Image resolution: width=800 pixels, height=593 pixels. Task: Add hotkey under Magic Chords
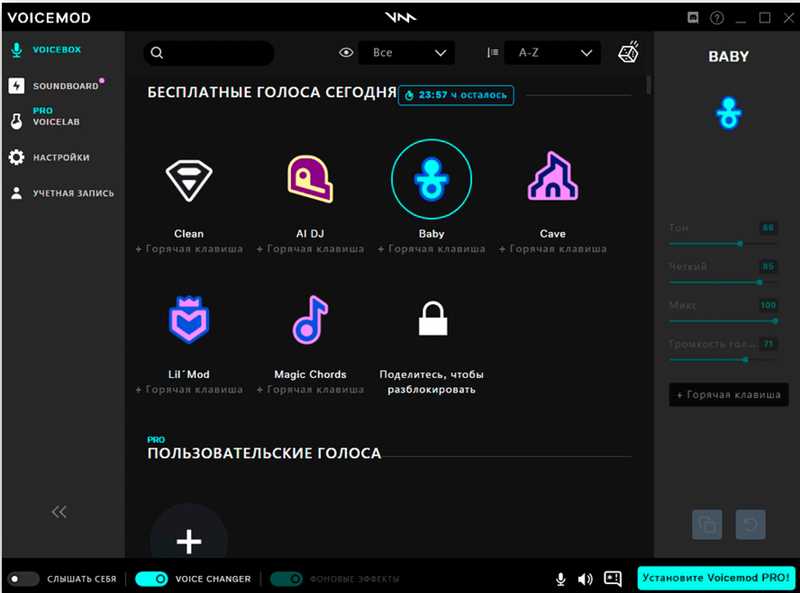310,389
